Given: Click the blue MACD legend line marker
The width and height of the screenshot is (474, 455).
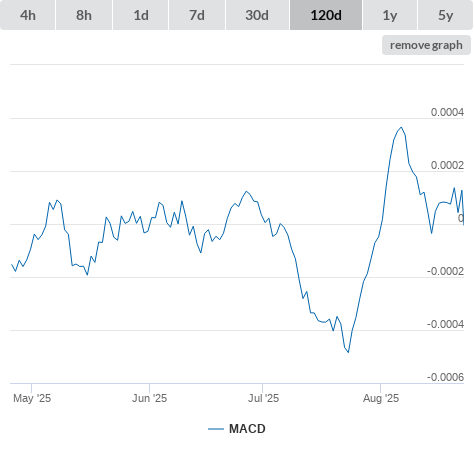Looking at the screenshot, I should click(x=216, y=429).
